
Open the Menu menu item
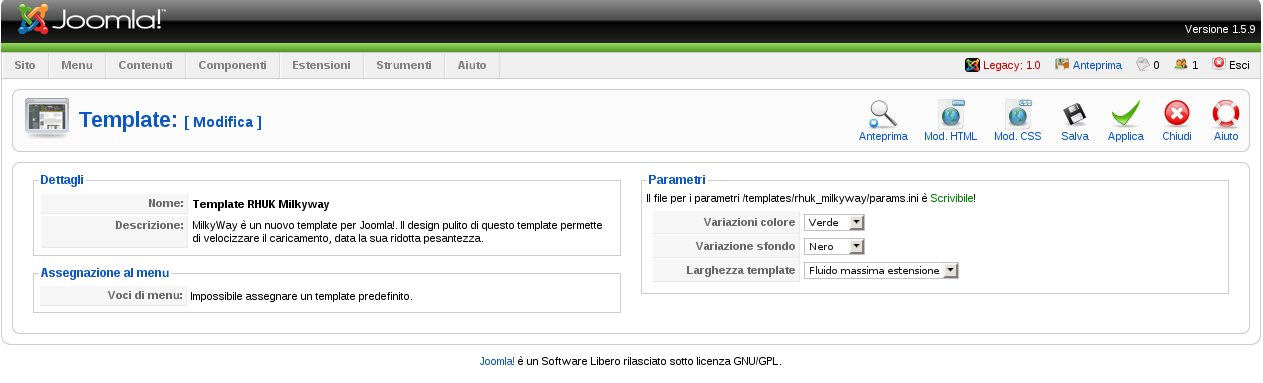(x=76, y=65)
